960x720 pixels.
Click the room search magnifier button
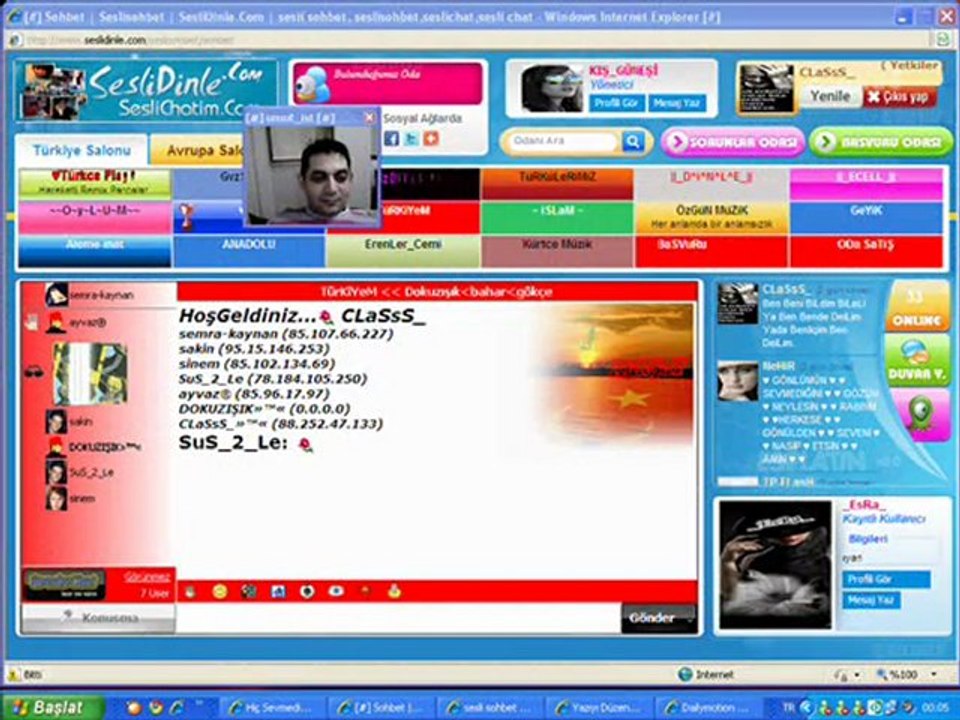[x=633, y=141]
